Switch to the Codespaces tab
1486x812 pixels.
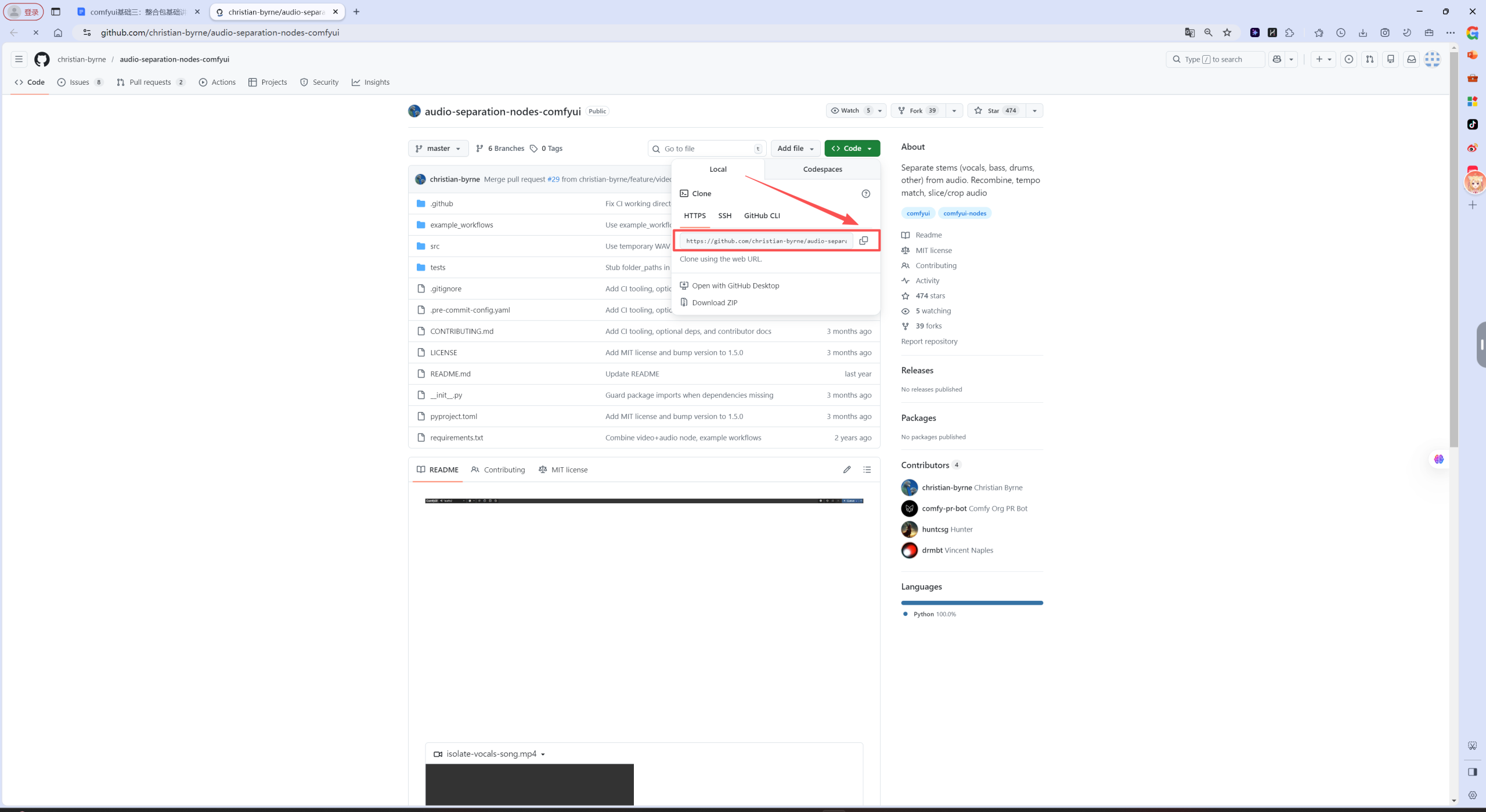pos(822,169)
